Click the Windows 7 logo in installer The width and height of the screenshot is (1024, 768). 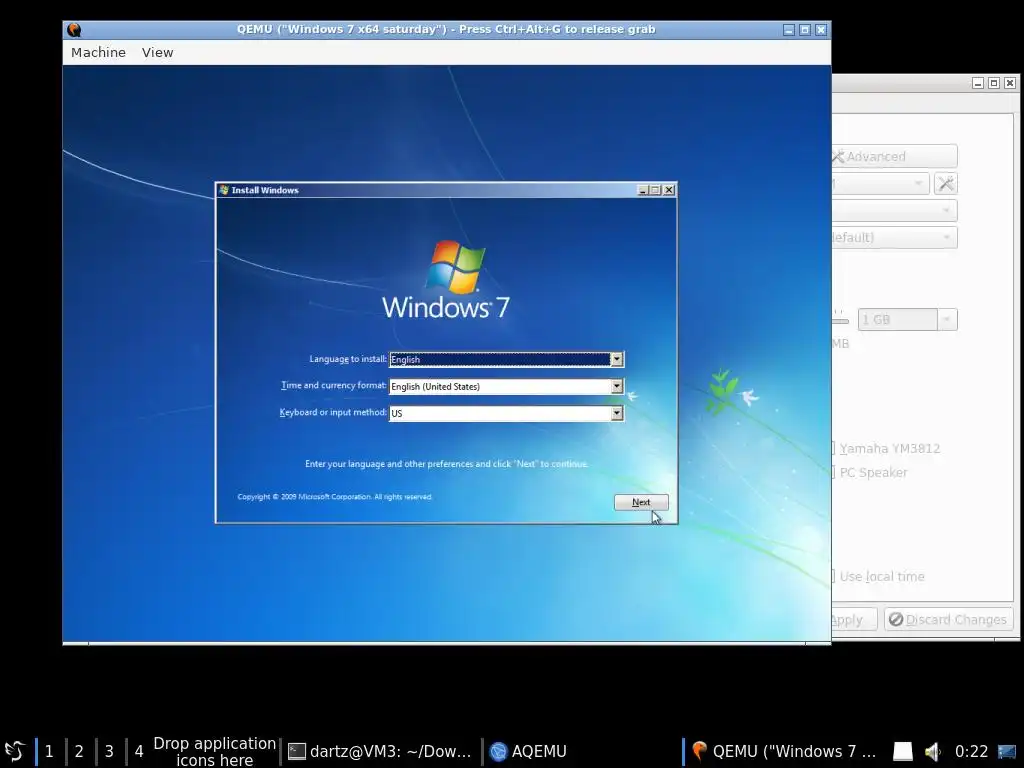click(x=446, y=280)
